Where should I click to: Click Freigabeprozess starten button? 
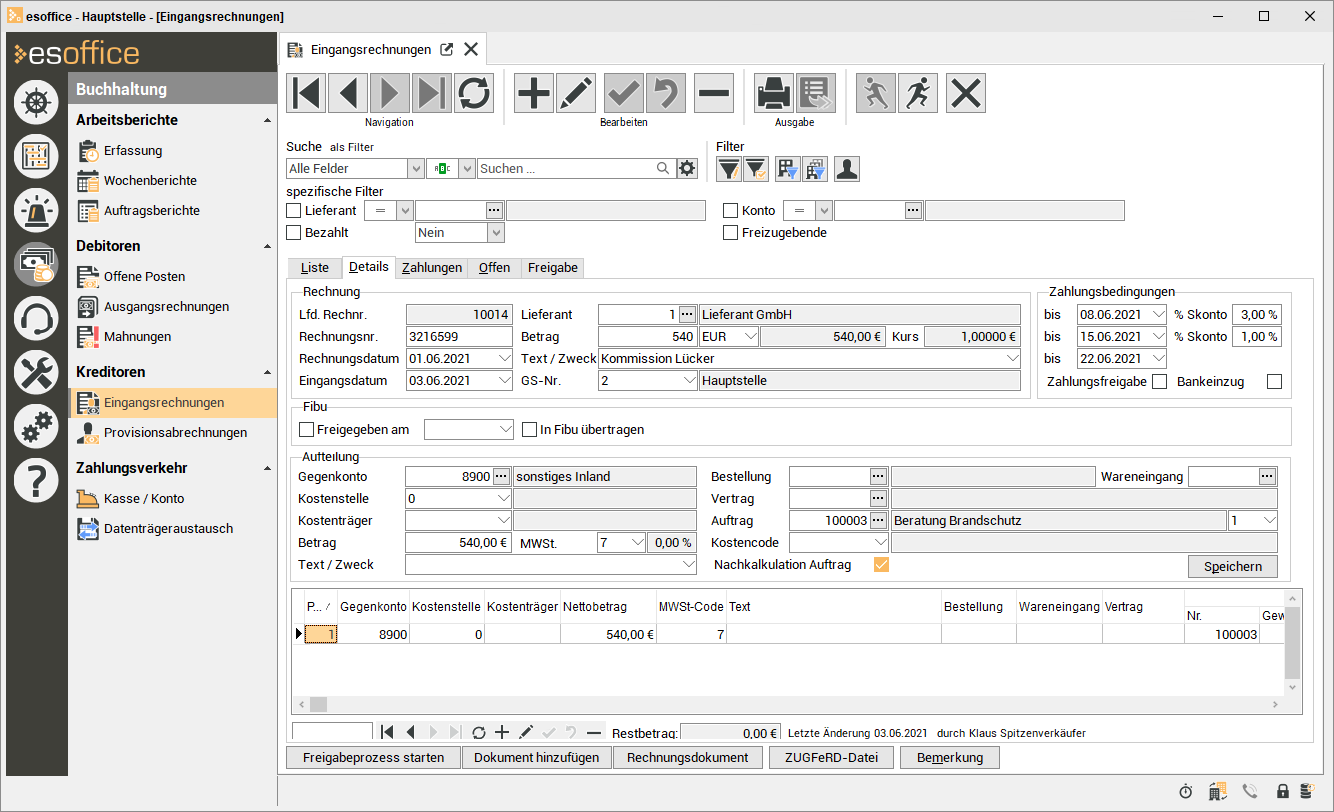click(373, 758)
